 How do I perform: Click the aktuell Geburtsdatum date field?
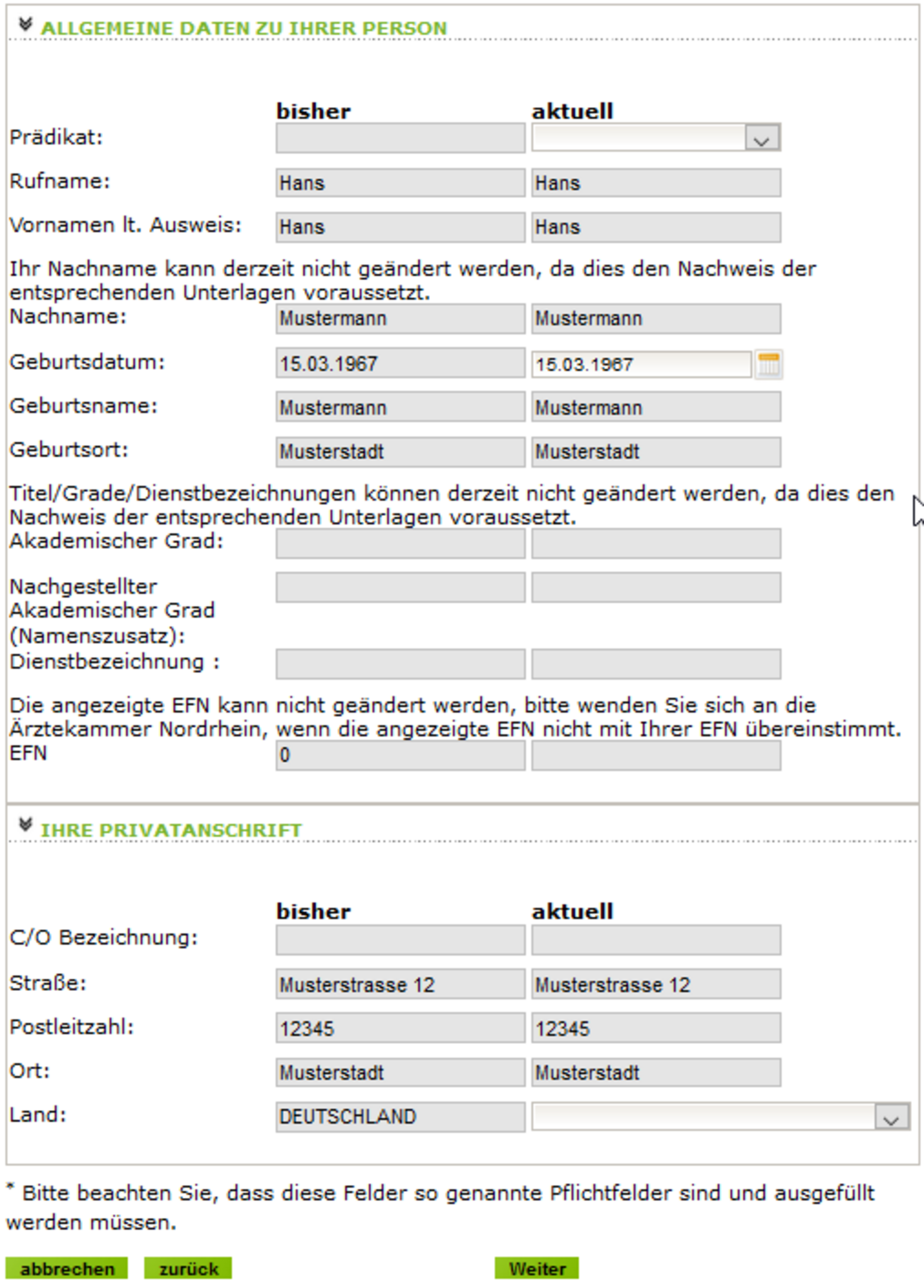point(641,364)
